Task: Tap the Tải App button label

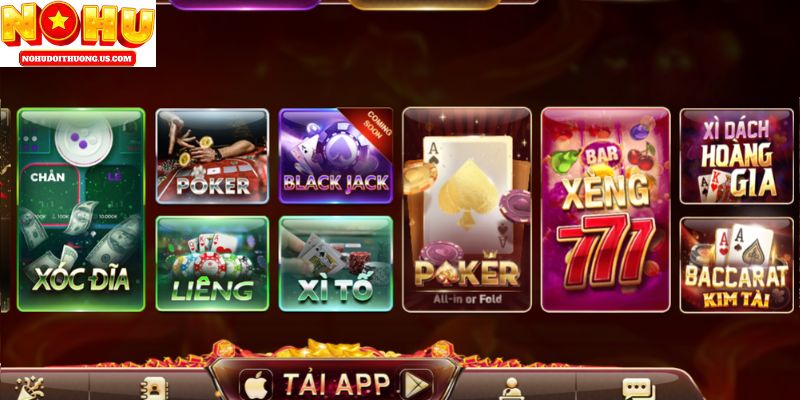Action: tap(336, 385)
